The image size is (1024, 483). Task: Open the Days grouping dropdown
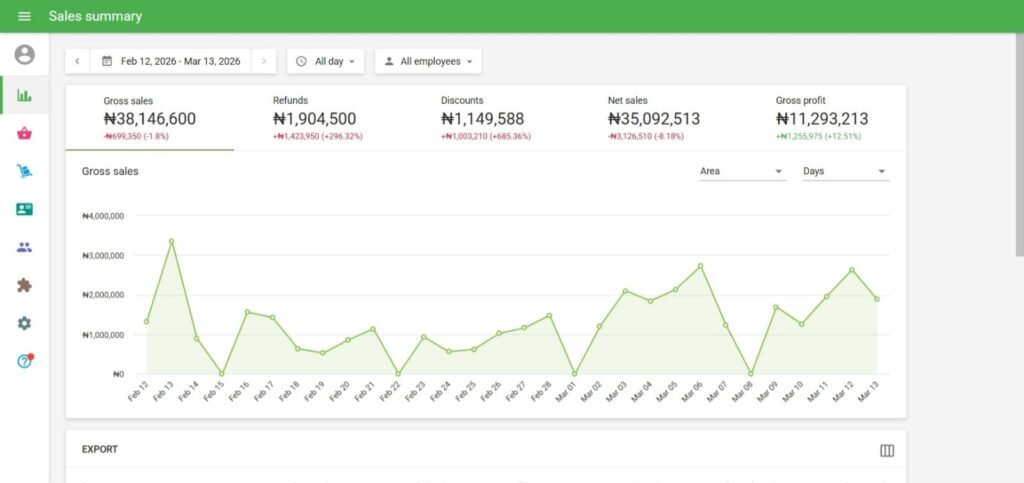(845, 171)
